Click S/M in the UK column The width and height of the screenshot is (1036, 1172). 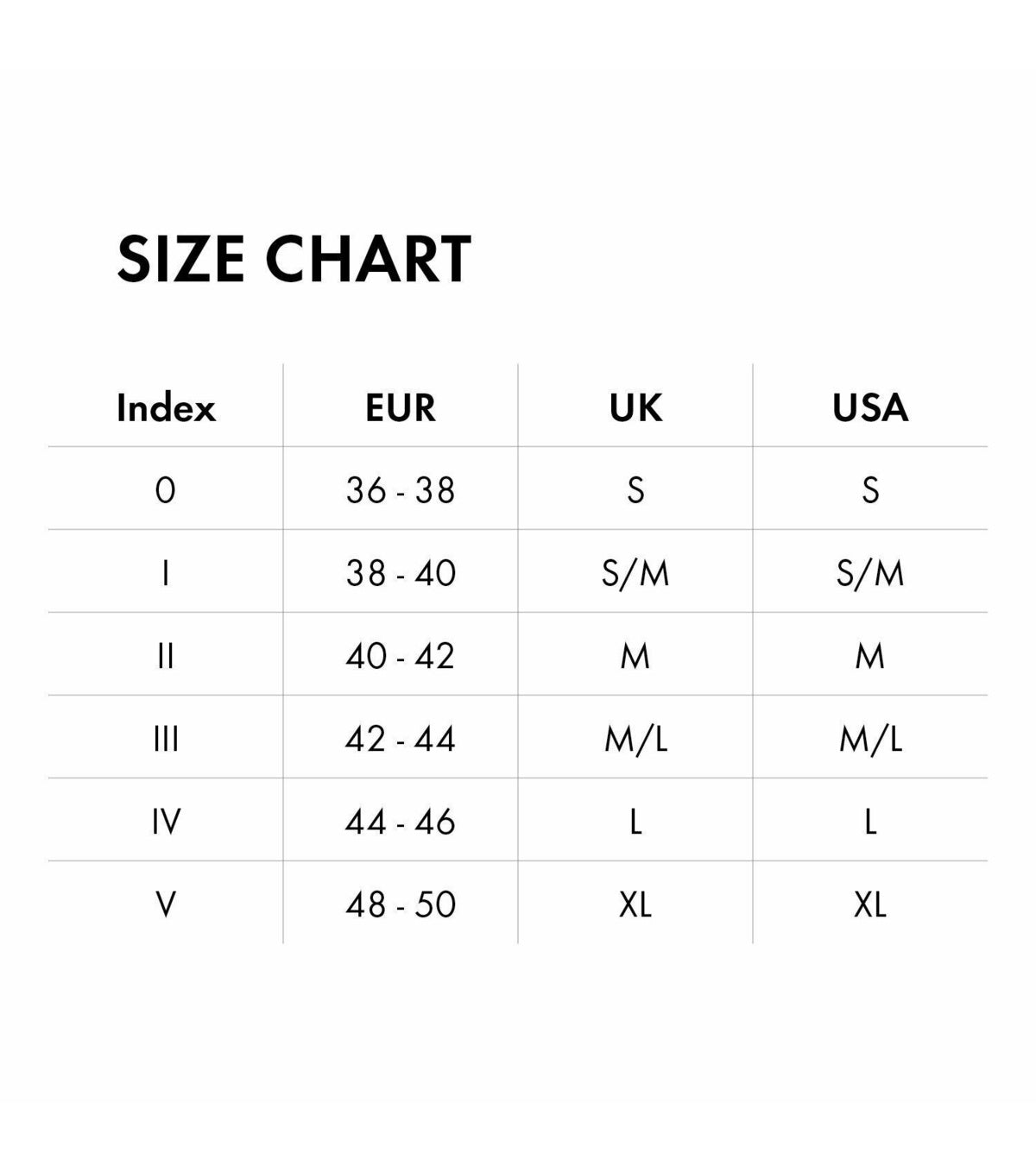(635, 573)
